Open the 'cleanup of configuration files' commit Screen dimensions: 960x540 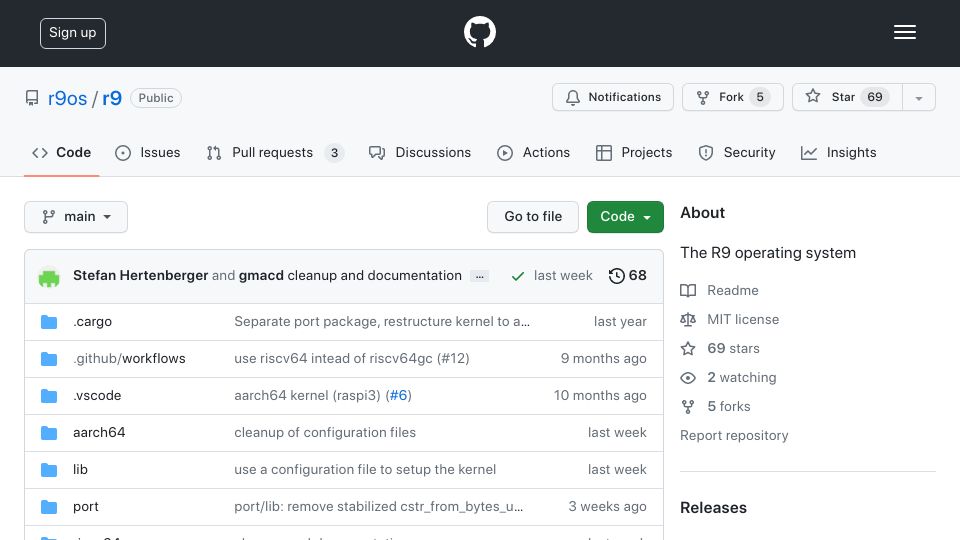click(x=325, y=432)
